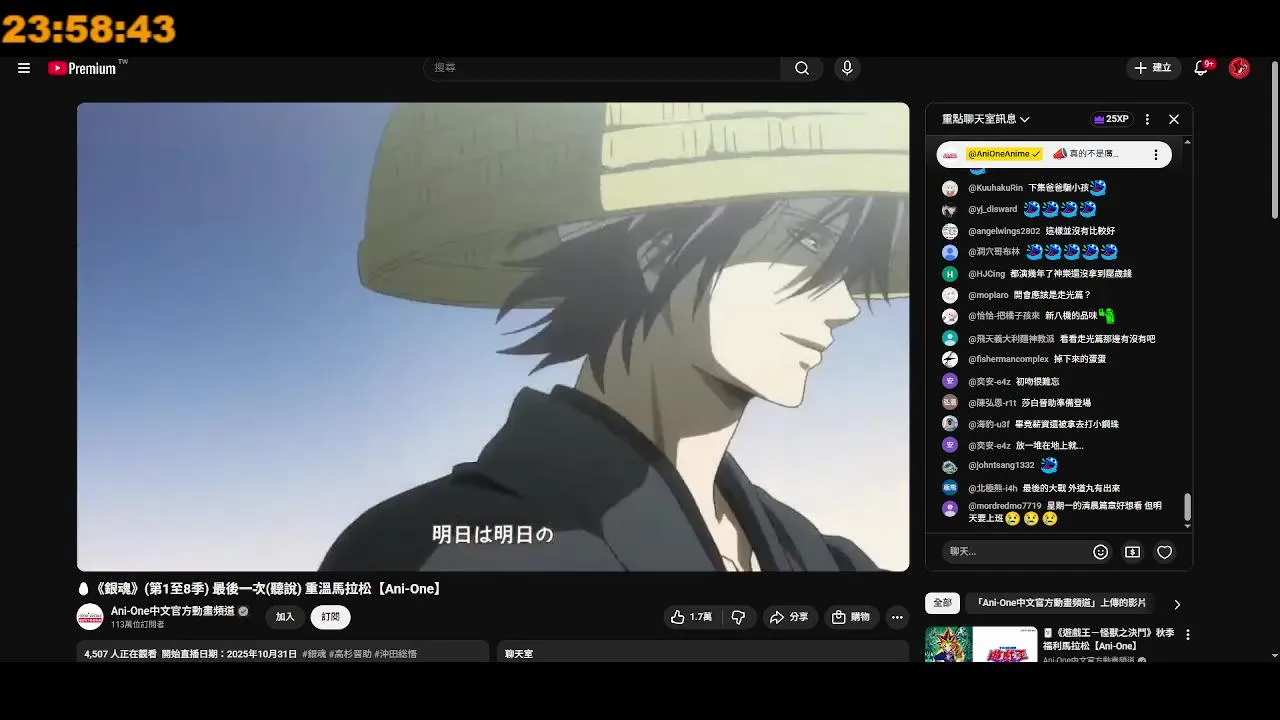The image size is (1280, 720).
Task: Click @mopiaro message 開會應該是走光篇？
Action: (x=1052, y=295)
